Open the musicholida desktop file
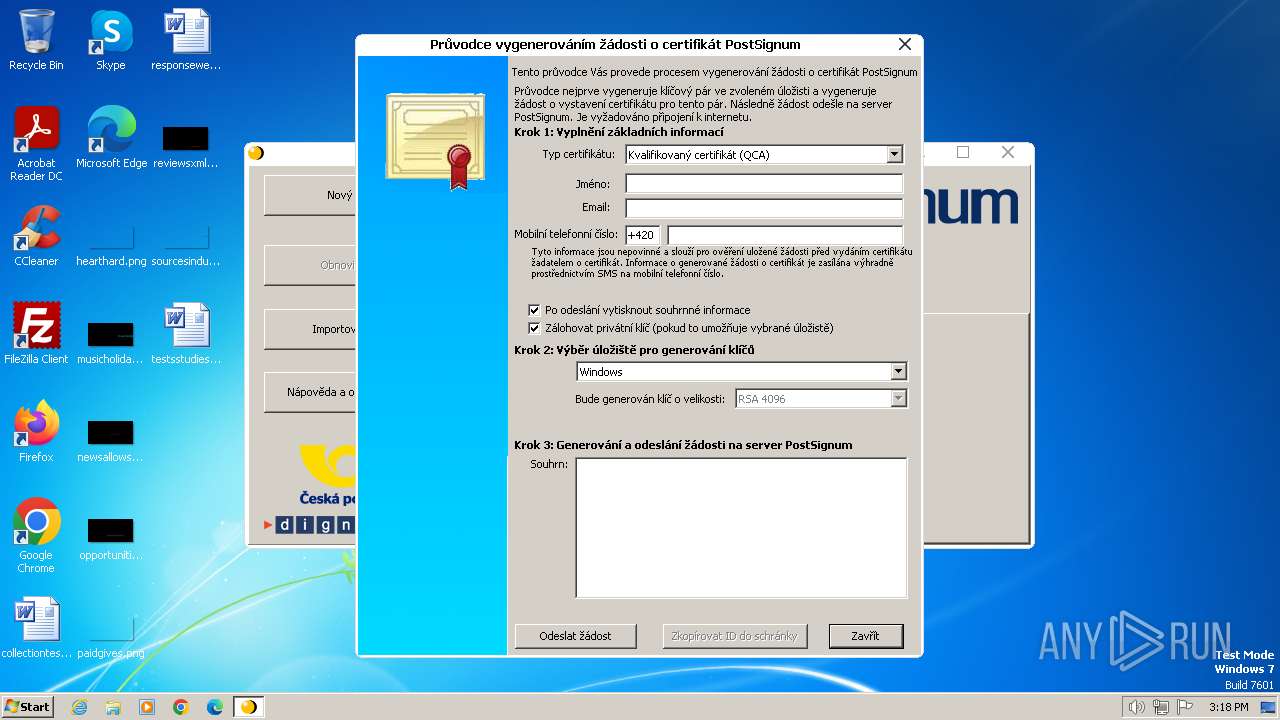This screenshot has width=1280, height=720. (110, 343)
